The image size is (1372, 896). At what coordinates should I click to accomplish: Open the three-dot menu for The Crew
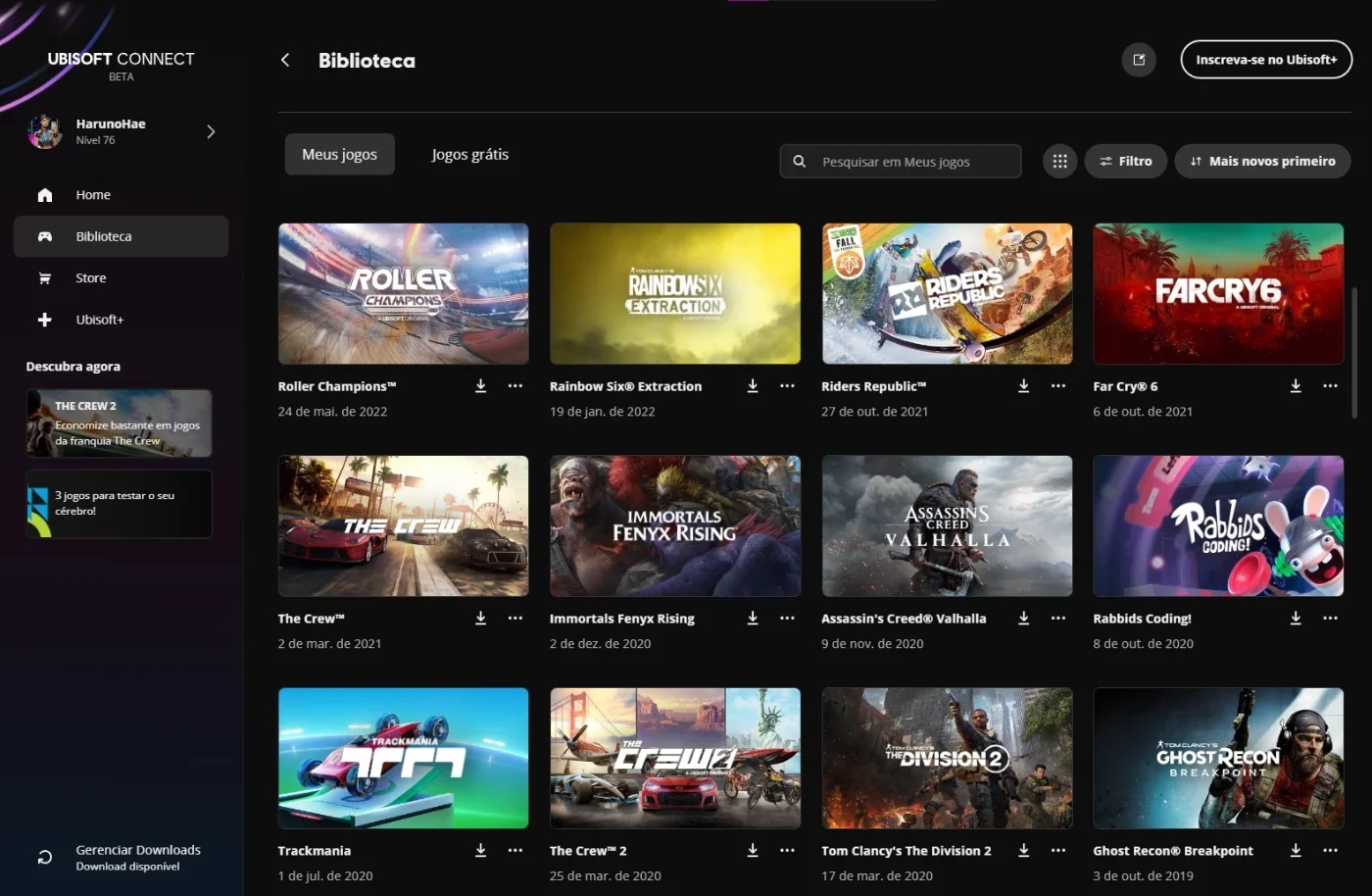(x=515, y=619)
